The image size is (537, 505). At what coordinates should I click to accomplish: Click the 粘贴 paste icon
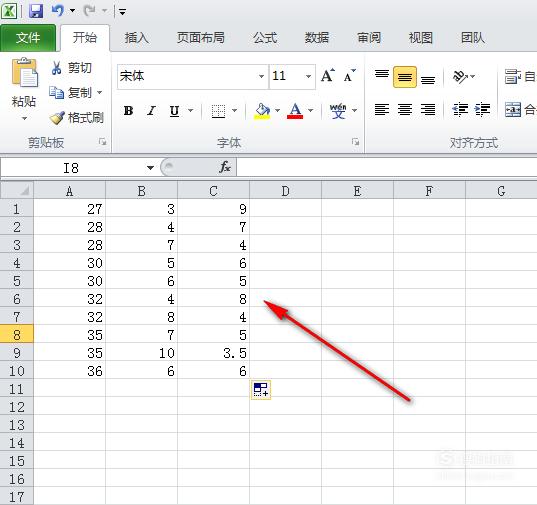(24, 73)
